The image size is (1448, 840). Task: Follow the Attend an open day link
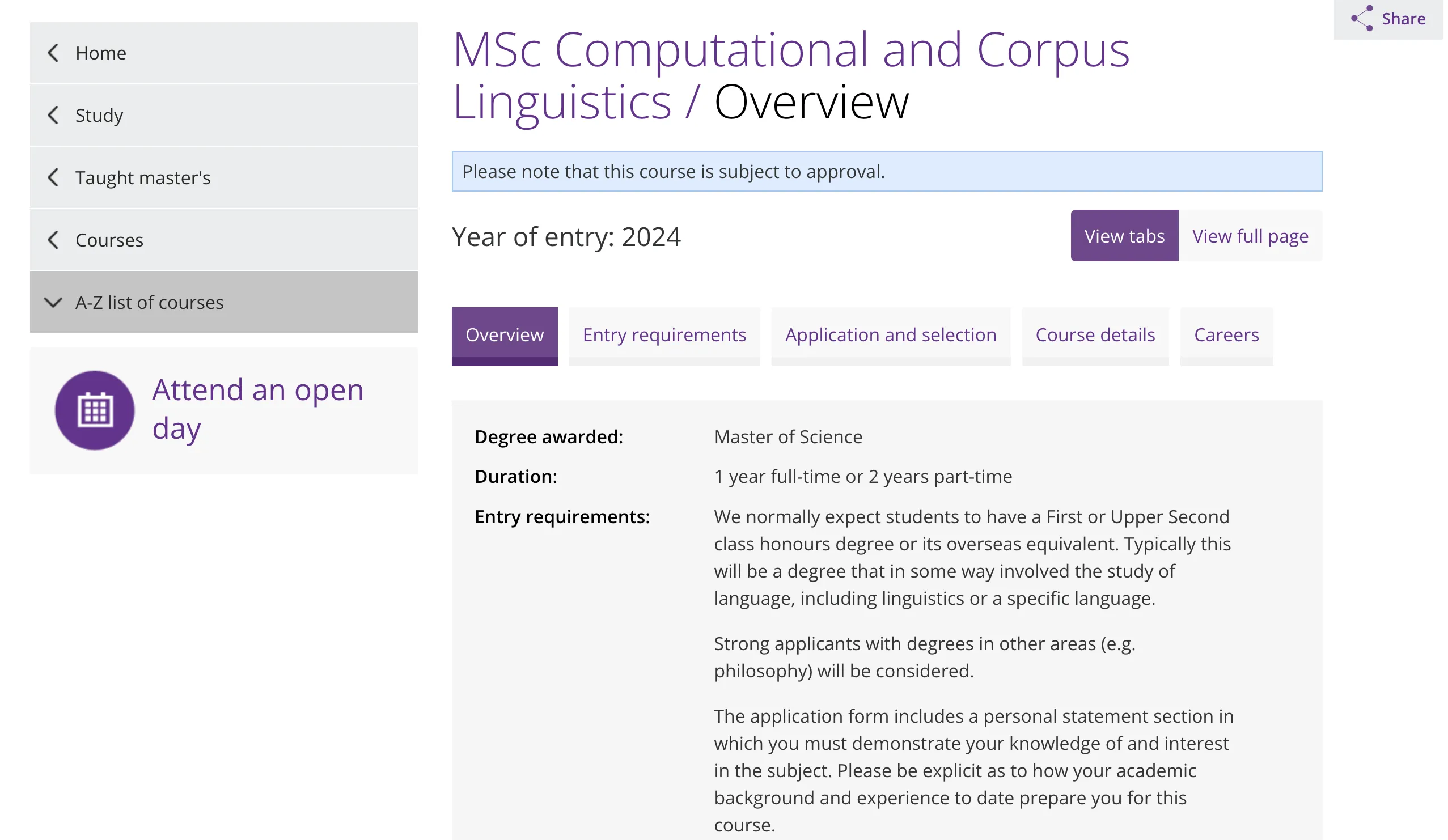(x=259, y=410)
